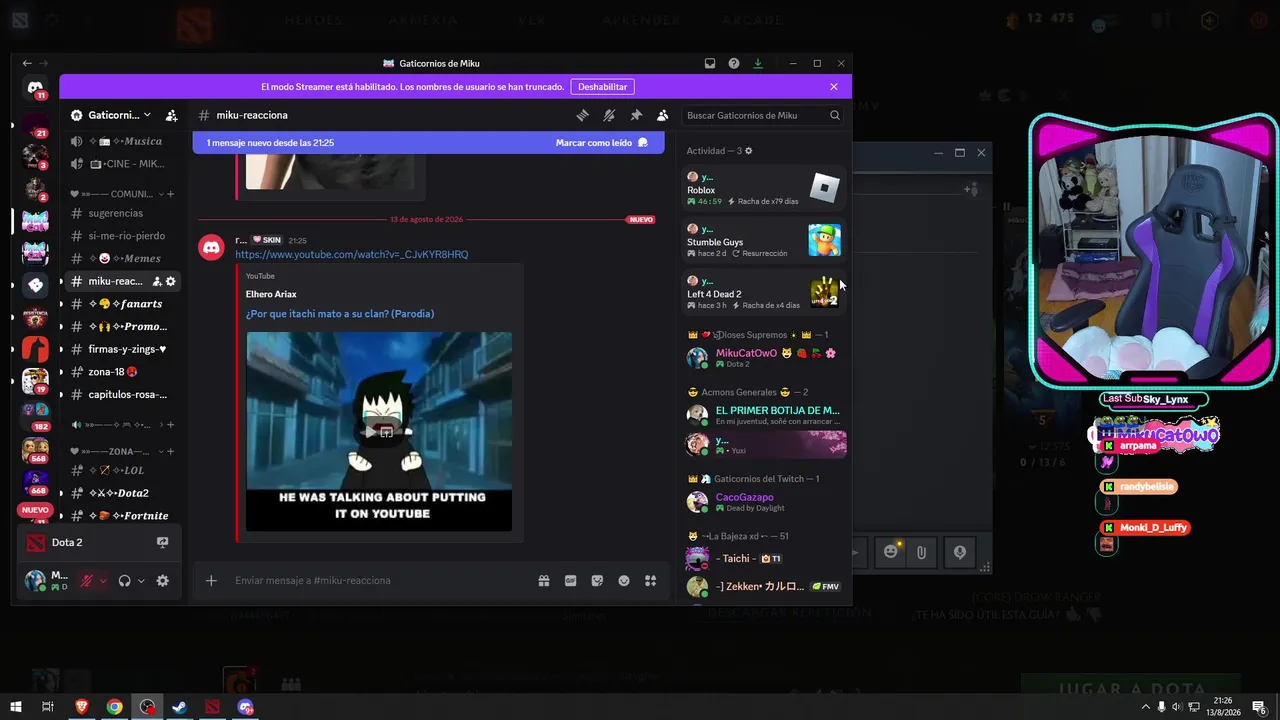
Task: Go back with the navigation arrow
Action: pyautogui.click(x=27, y=63)
